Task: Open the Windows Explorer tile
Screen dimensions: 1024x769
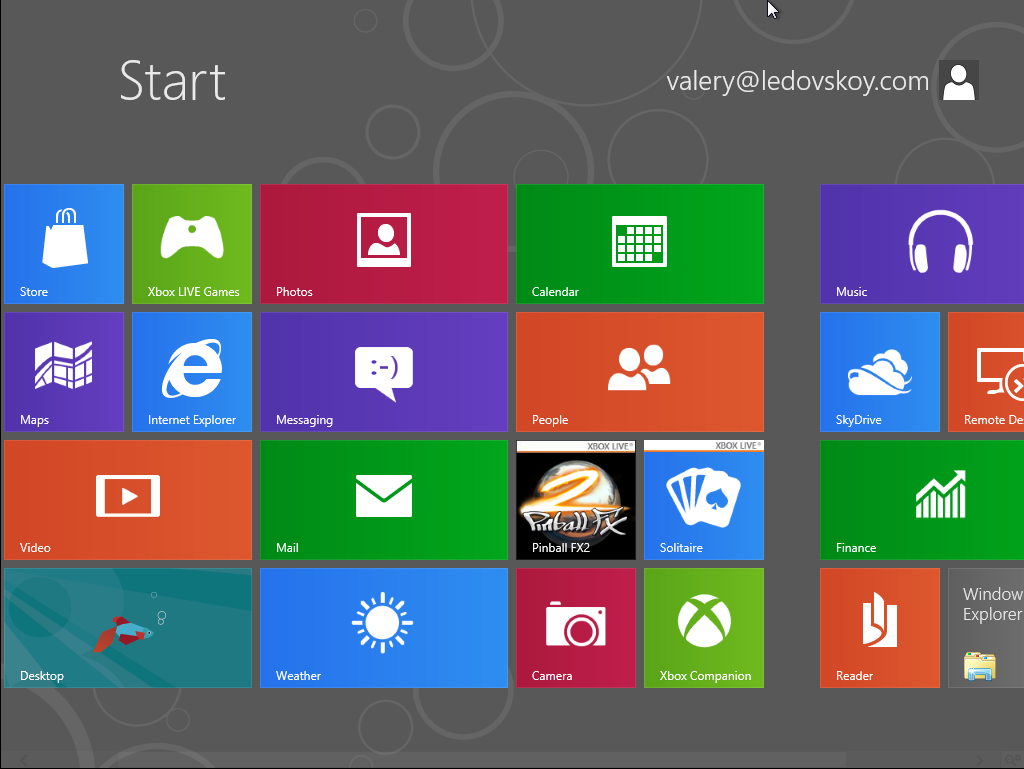Action: [x=986, y=627]
